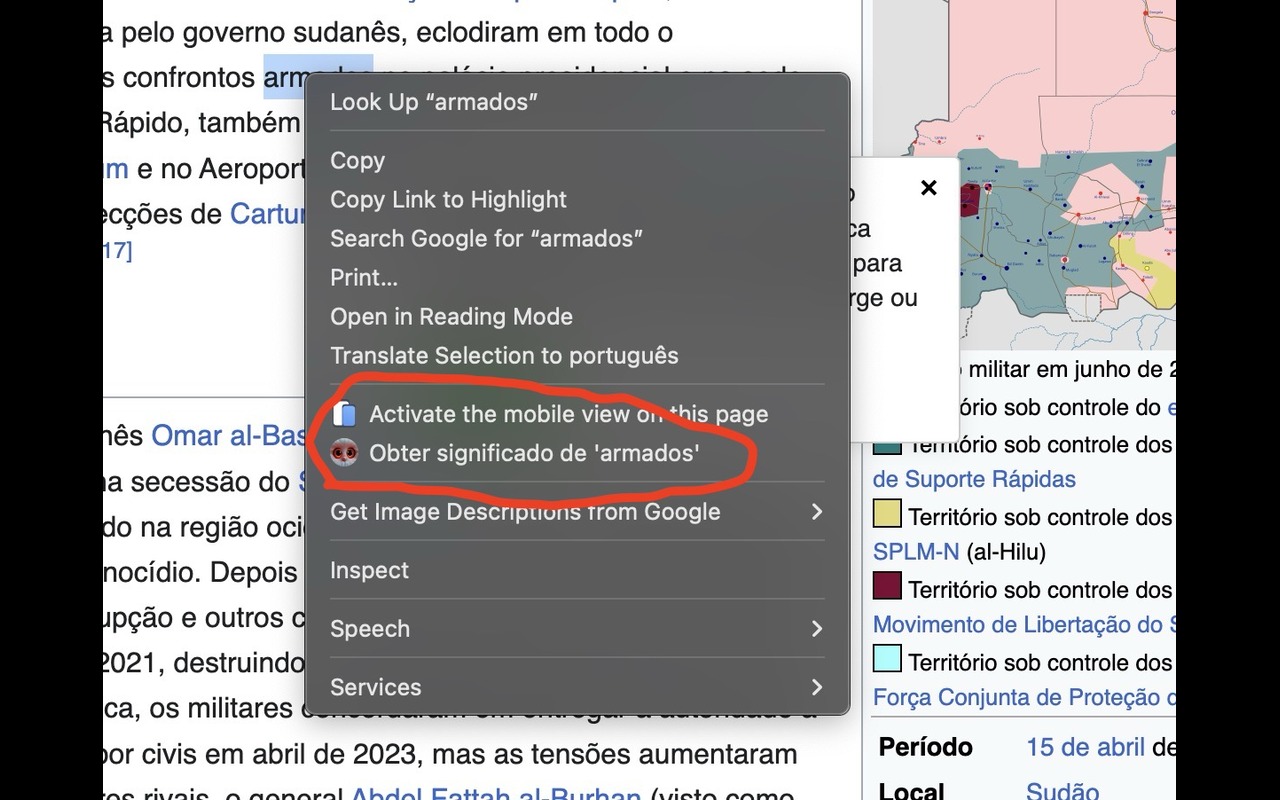Click the mobile view clipboard icon

pyautogui.click(x=343, y=413)
